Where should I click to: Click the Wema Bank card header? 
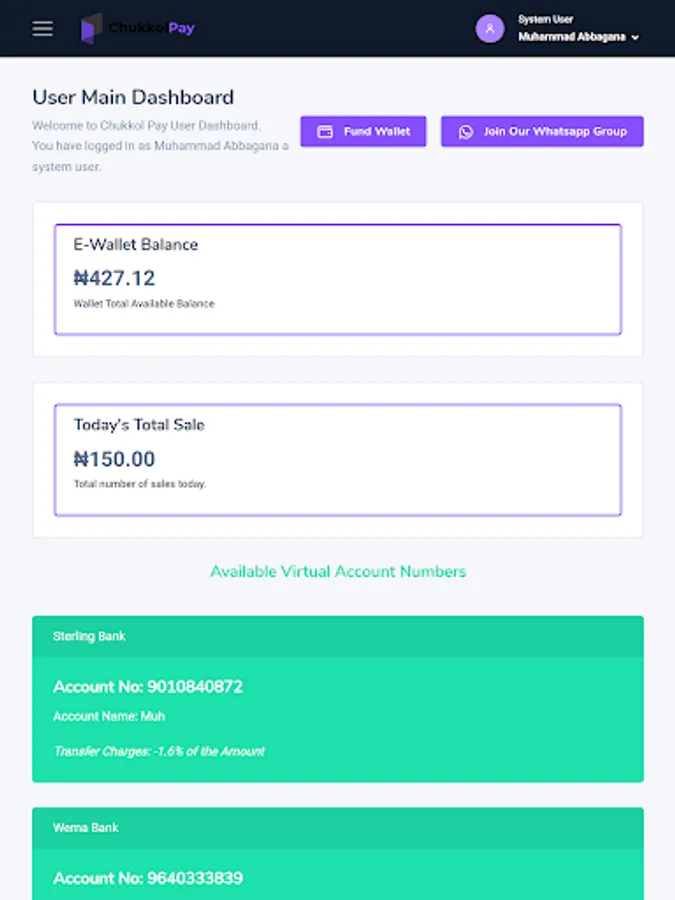click(337, 828)
